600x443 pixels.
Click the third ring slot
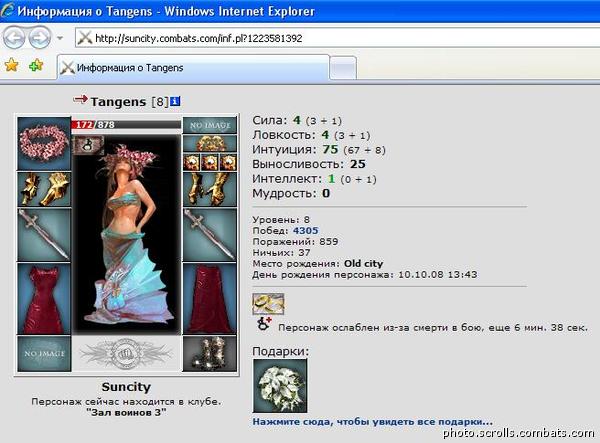(x=228, y=162)
